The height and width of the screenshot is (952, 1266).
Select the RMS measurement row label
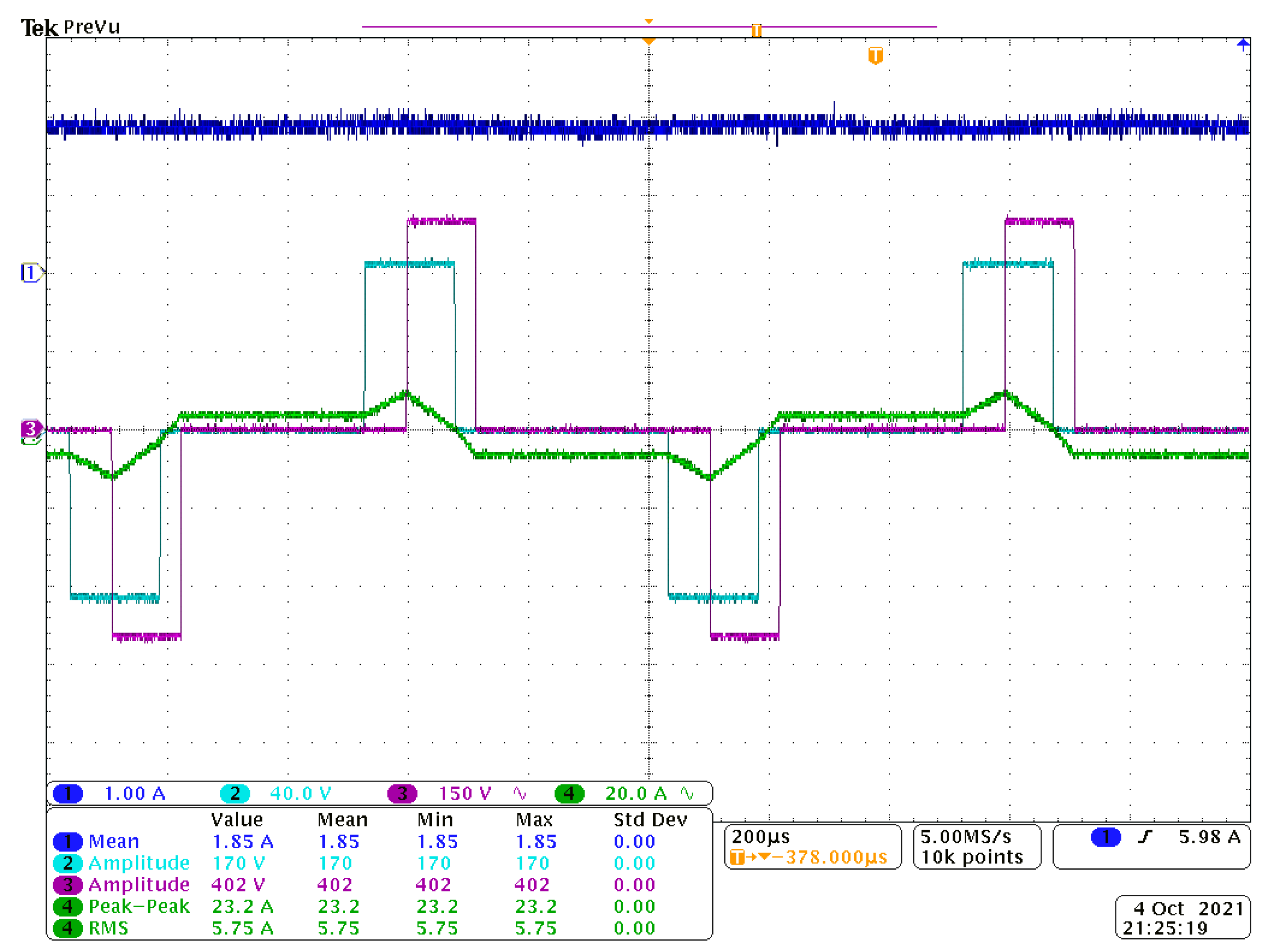click(109, 929)
